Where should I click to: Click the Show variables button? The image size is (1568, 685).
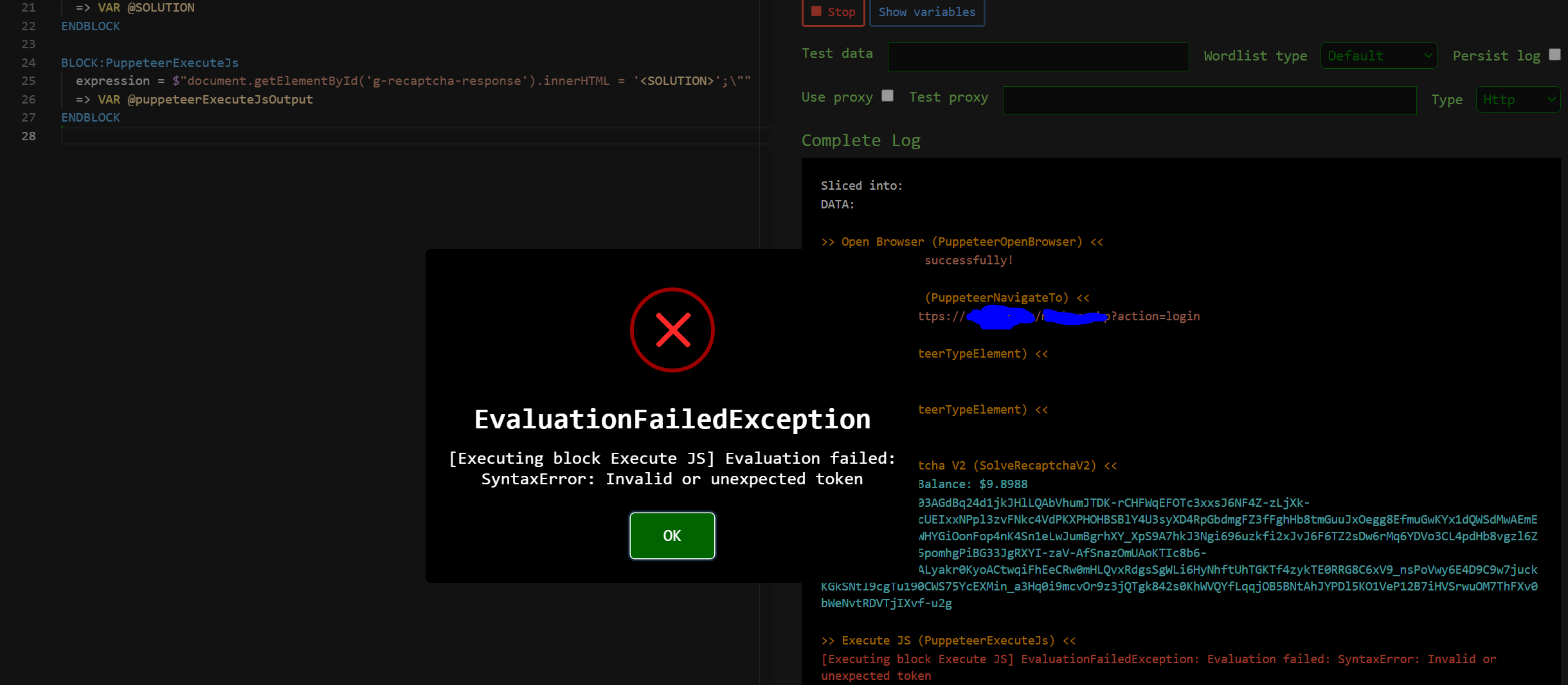pyautogui.click(x=927, y=12)
